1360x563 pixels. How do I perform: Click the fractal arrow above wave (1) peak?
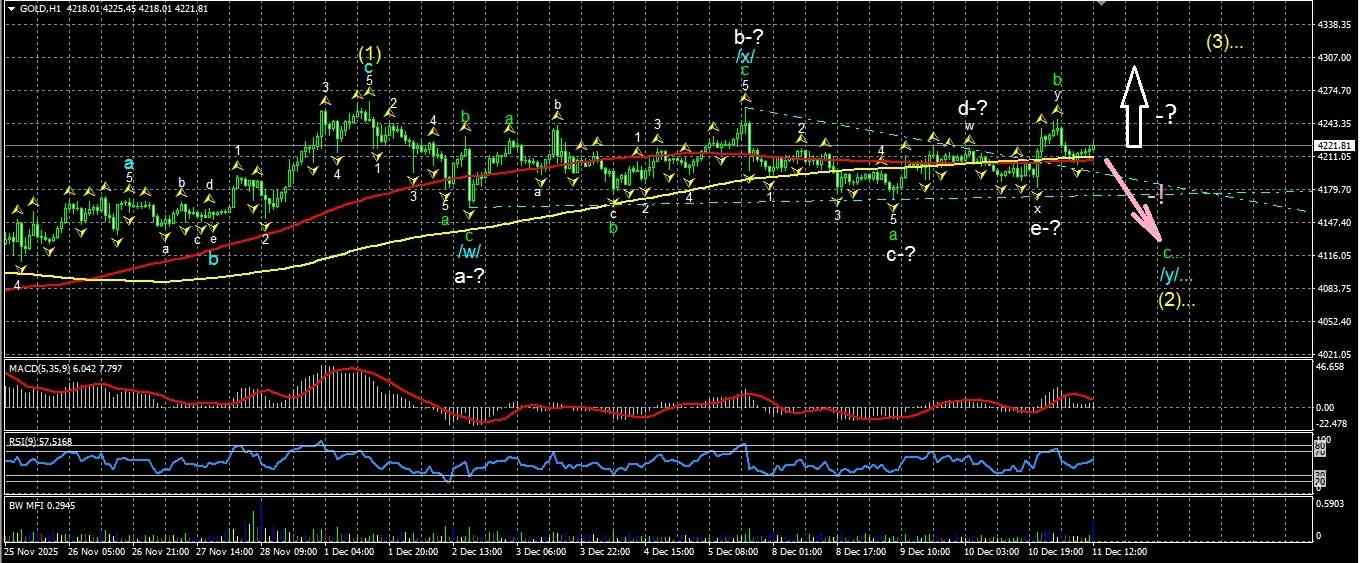coord(369,92)
